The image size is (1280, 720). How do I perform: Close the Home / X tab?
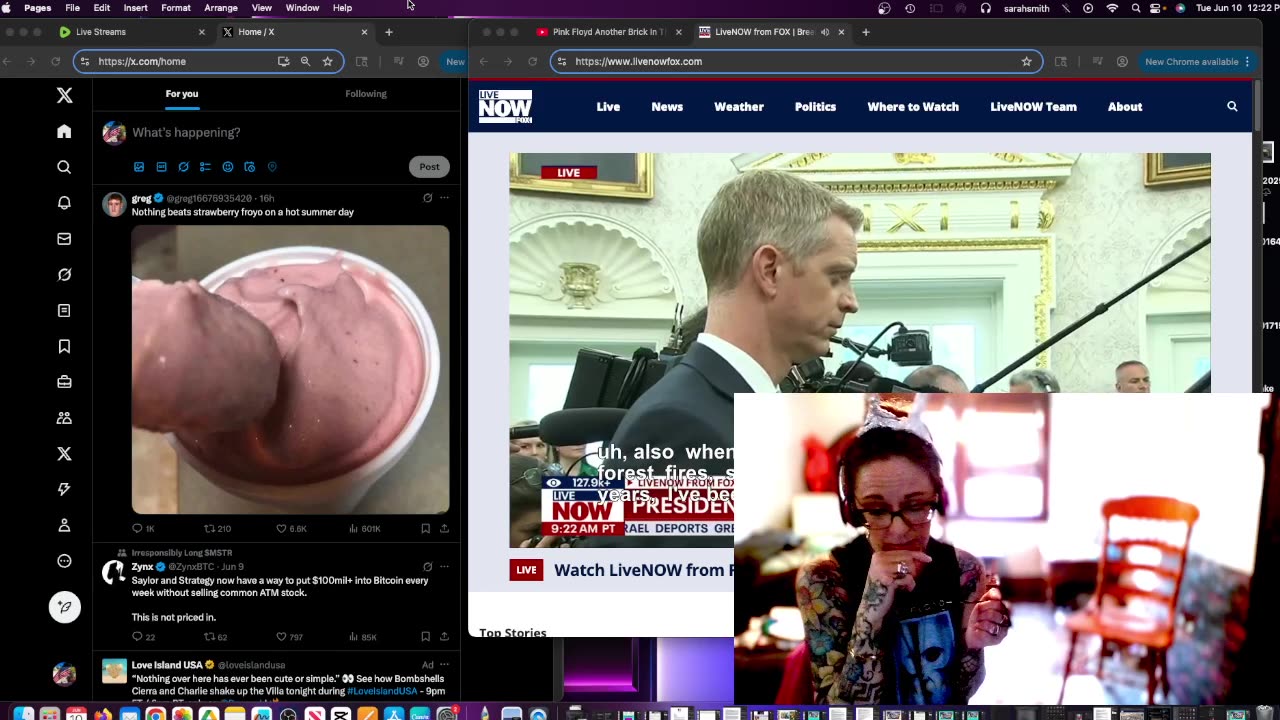pyautogui.click(x=364, y=32)
